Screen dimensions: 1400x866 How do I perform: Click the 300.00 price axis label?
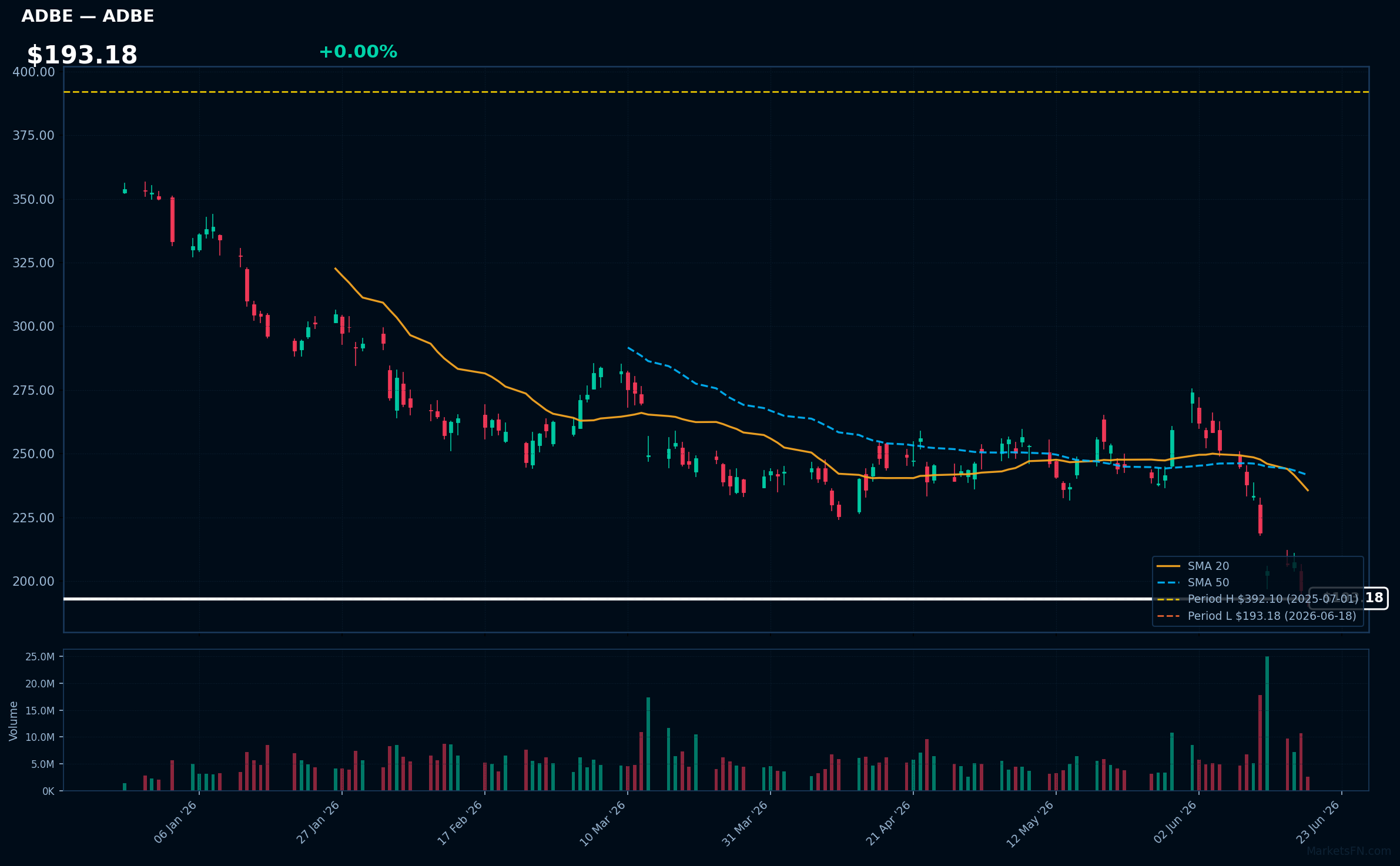coord(34,327)
